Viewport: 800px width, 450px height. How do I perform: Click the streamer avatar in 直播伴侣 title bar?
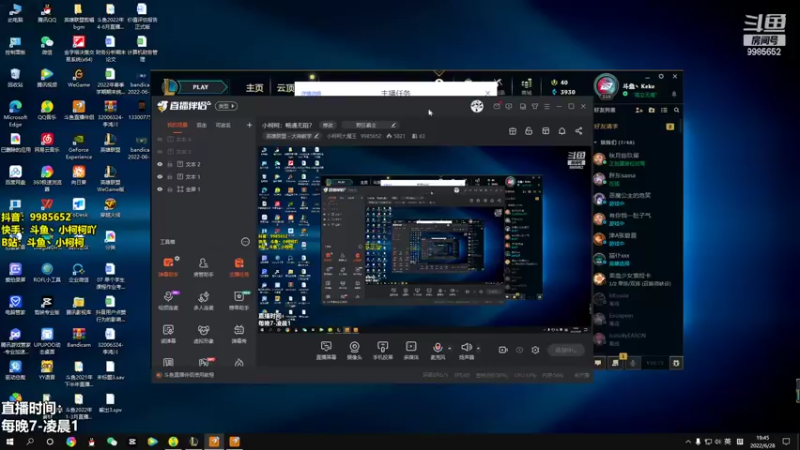(x=477, y=106)
